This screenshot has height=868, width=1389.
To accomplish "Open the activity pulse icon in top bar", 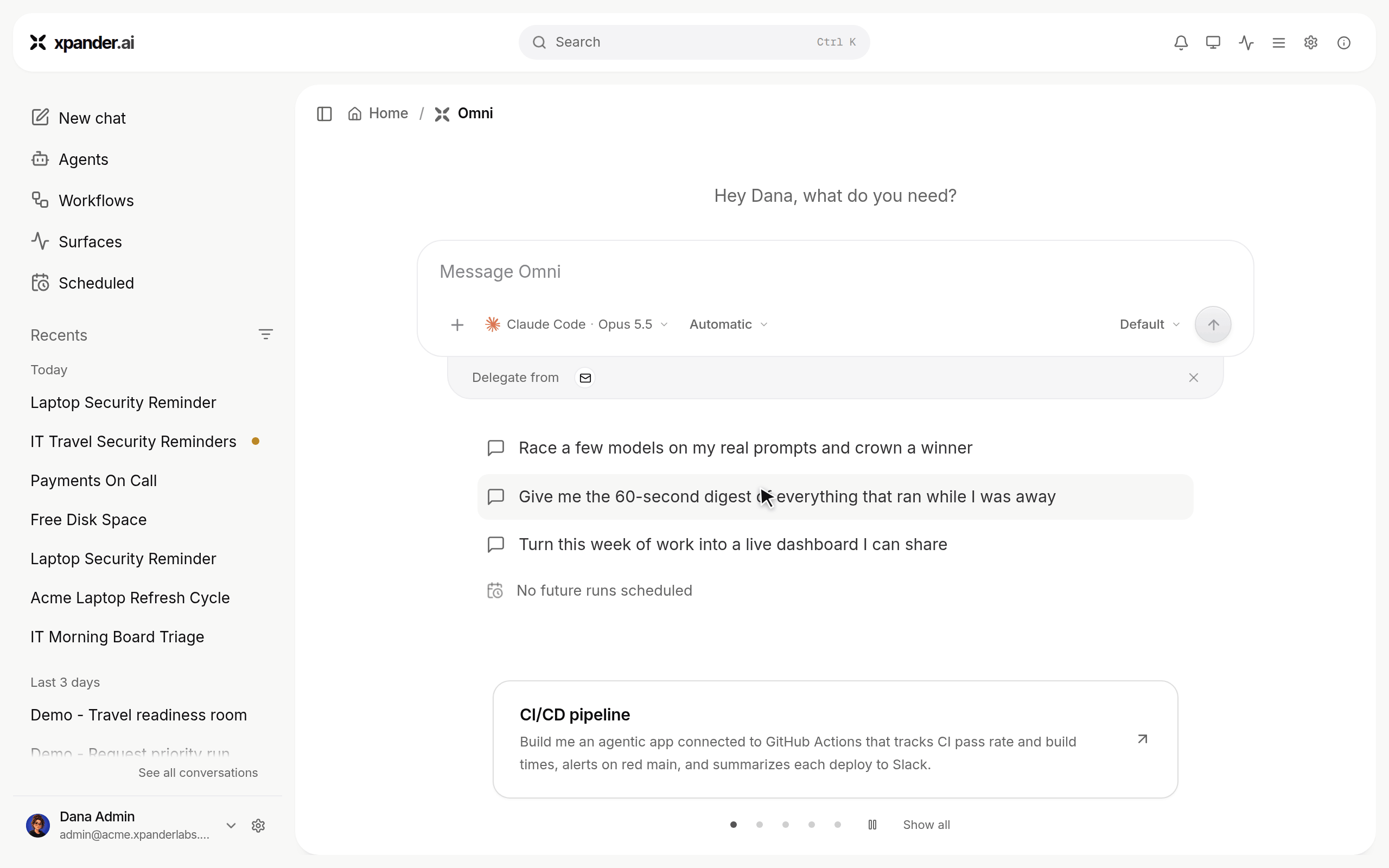I will tap(1246, 42).
